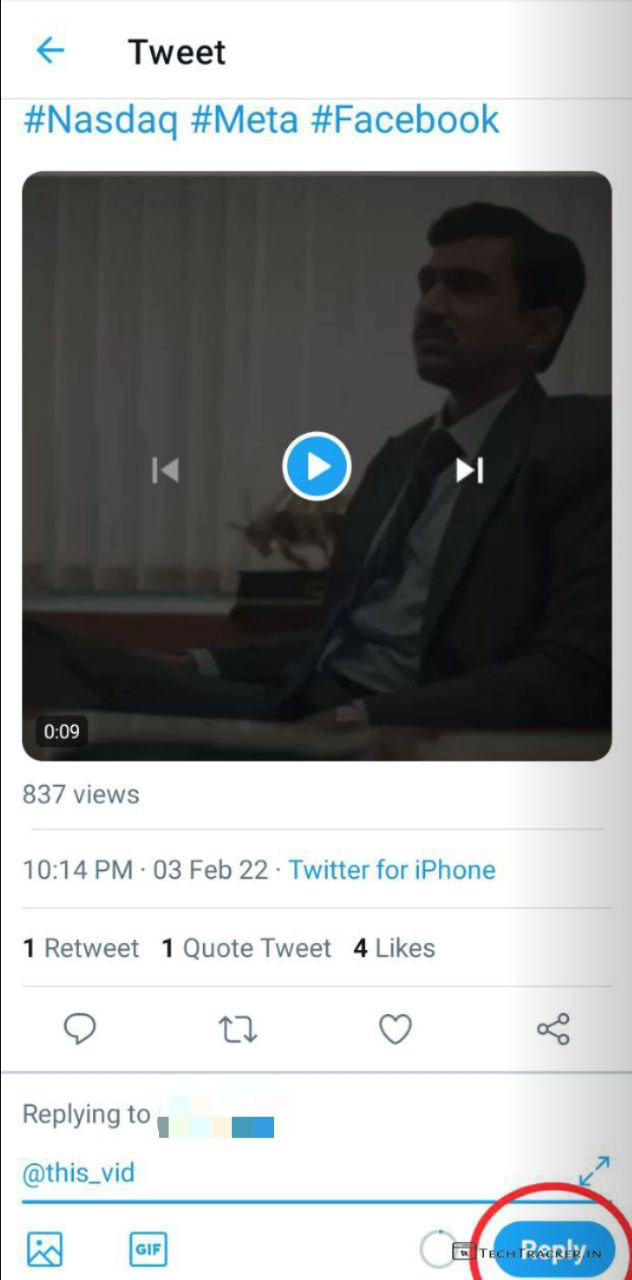The width and height of the screenshot is (632, 1280).
Task: Play the tweet video
Action: pos(316,466)
